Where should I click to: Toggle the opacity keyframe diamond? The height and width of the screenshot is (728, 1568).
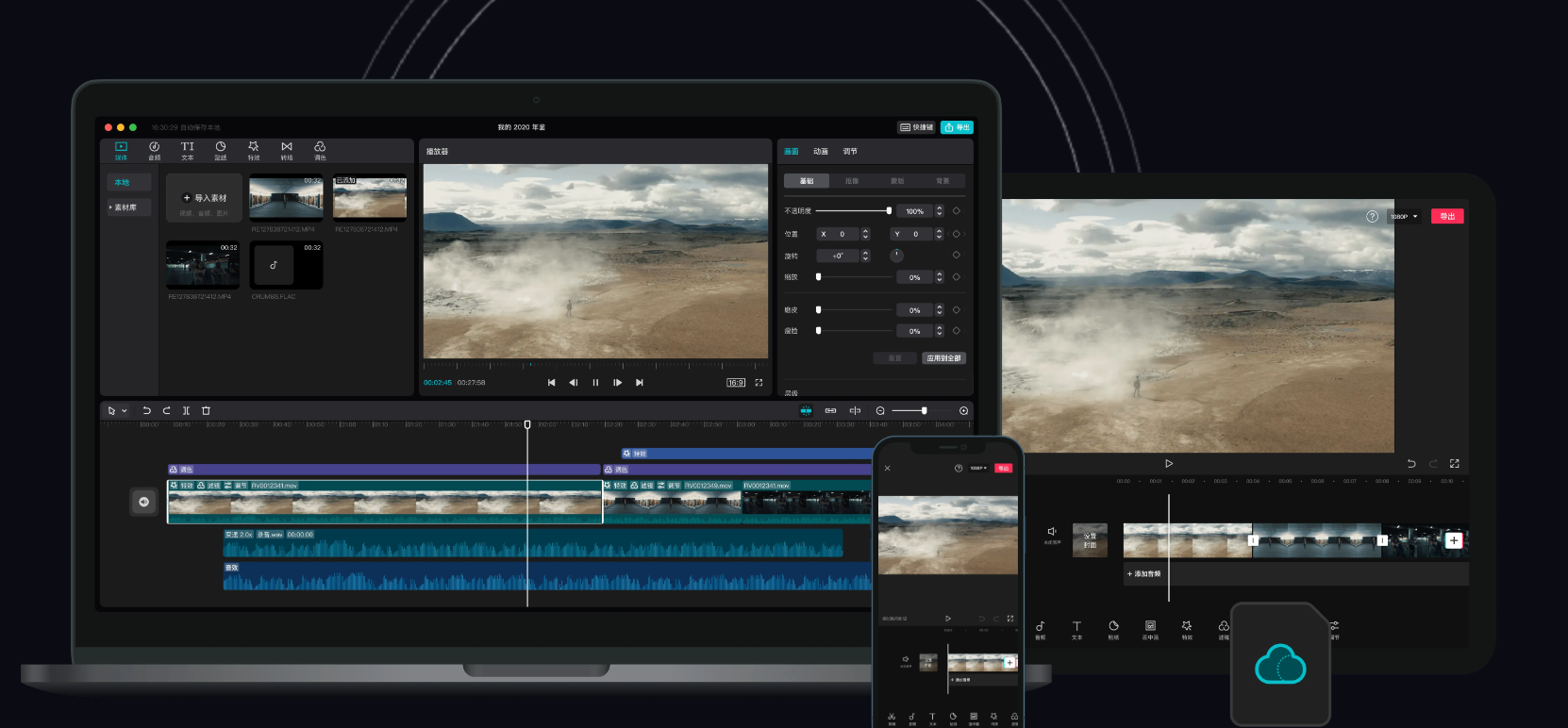click(x=956, y=211)
